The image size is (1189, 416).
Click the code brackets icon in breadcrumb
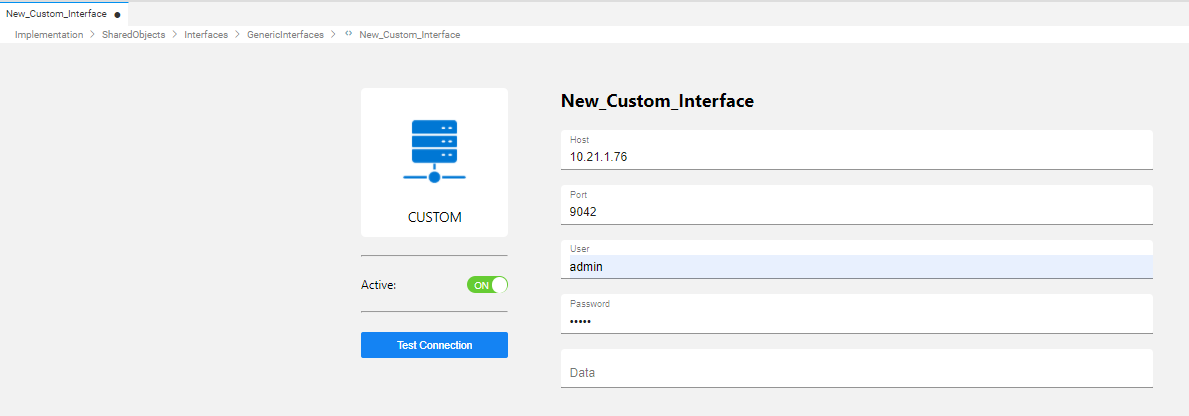click(x=348, y=34)
